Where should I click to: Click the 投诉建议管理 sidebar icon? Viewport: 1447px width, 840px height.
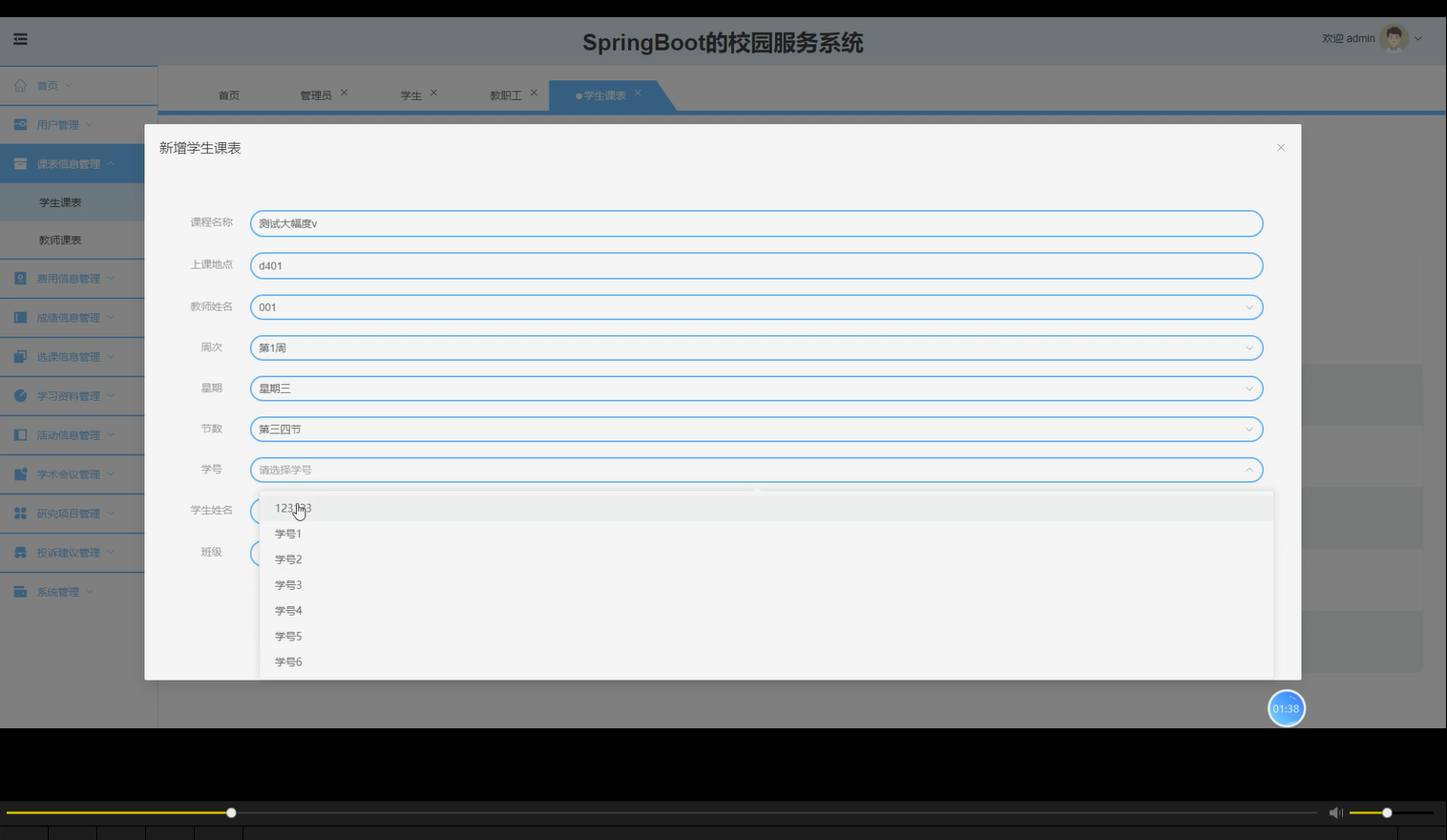coord(20,552)
